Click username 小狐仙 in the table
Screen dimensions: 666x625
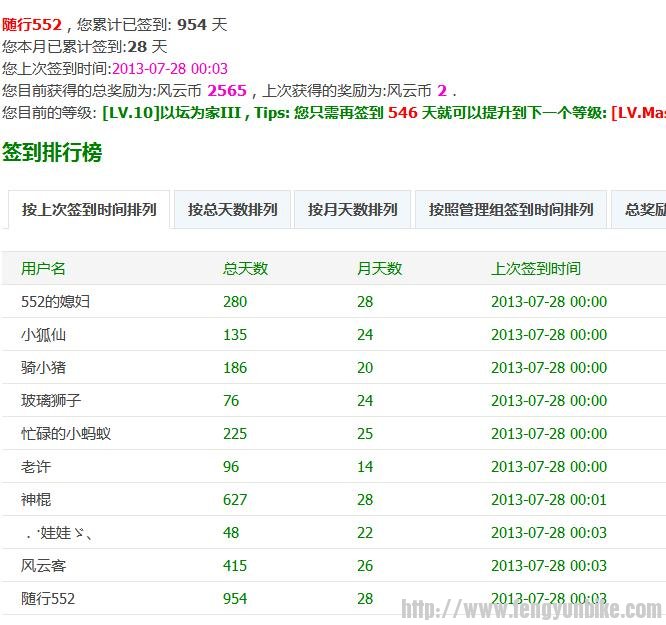(44, 334)
